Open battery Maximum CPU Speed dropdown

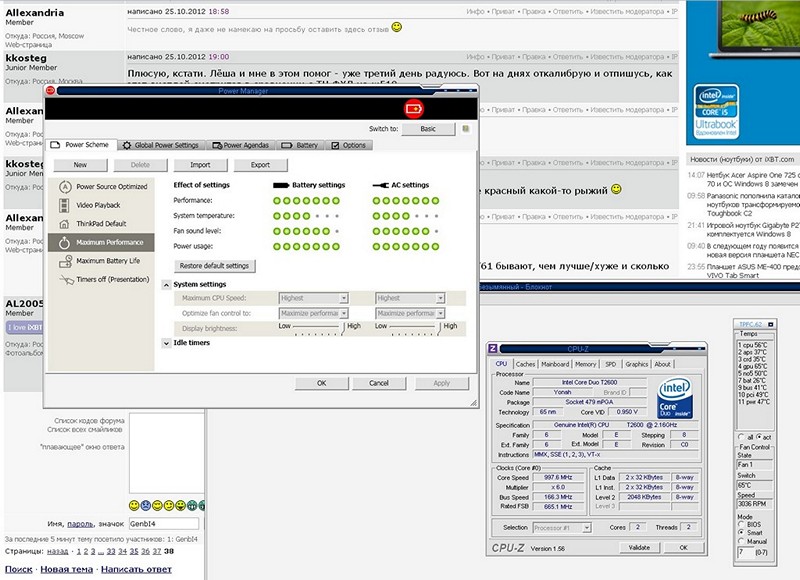(x=343, y=298)
